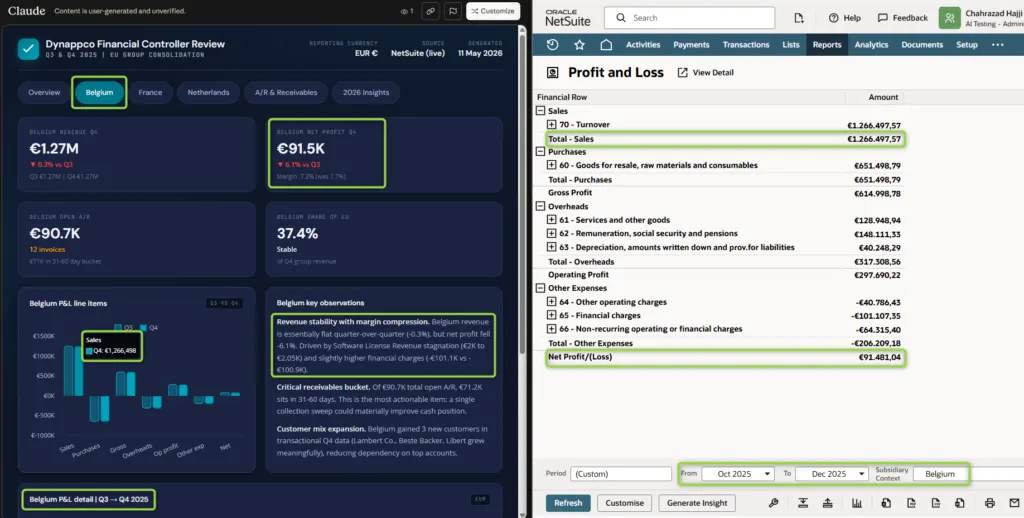Toggle the Q3 legend swatch in chart
1024x518 pixels.
118,327
